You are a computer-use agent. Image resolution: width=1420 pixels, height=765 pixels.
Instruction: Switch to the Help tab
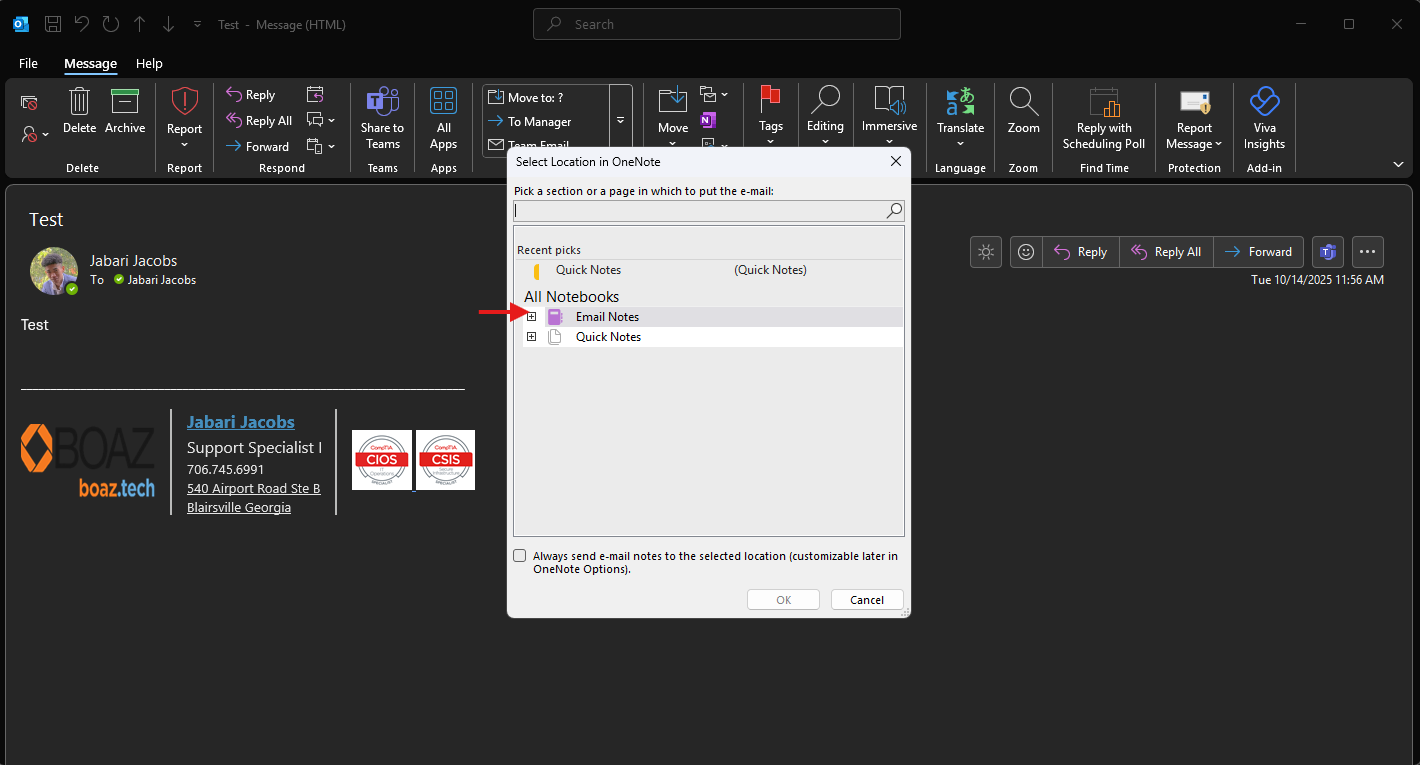click(x=149, y=63)
